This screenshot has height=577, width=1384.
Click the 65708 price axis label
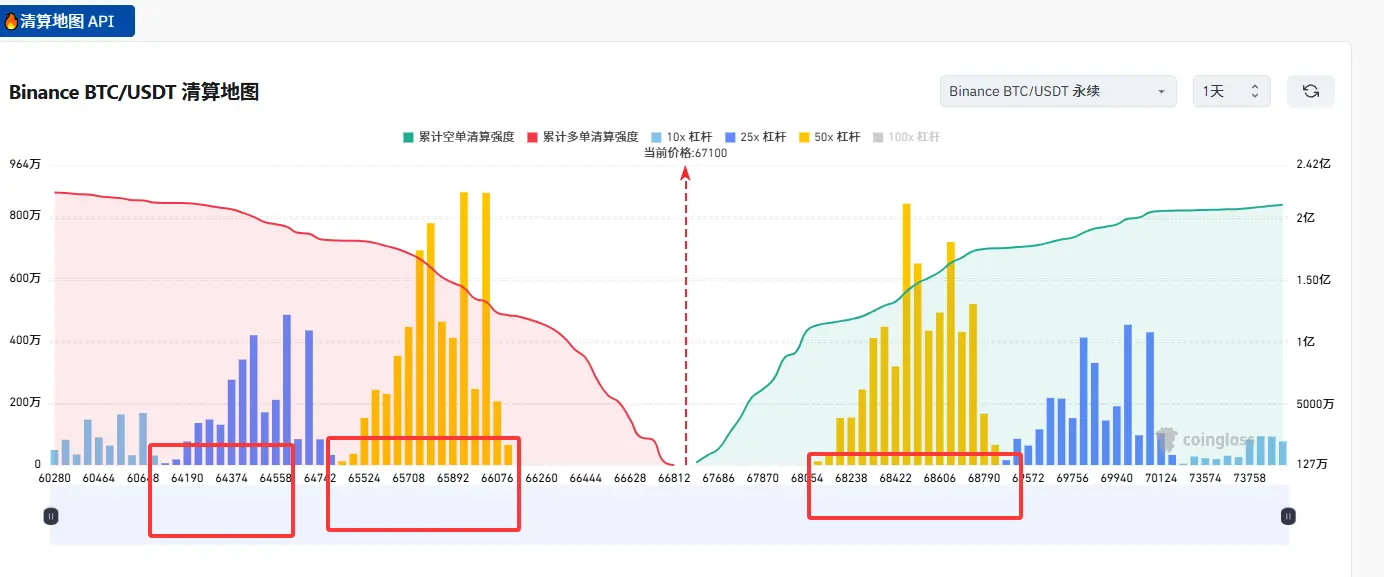click(408, 479)
